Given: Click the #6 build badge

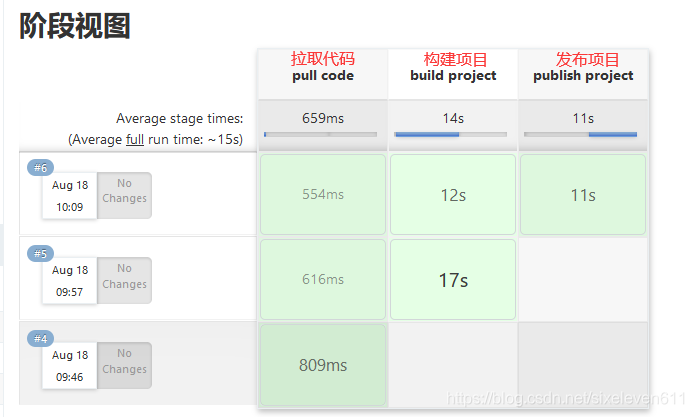Looking at the screenshot, I should 41,168.
